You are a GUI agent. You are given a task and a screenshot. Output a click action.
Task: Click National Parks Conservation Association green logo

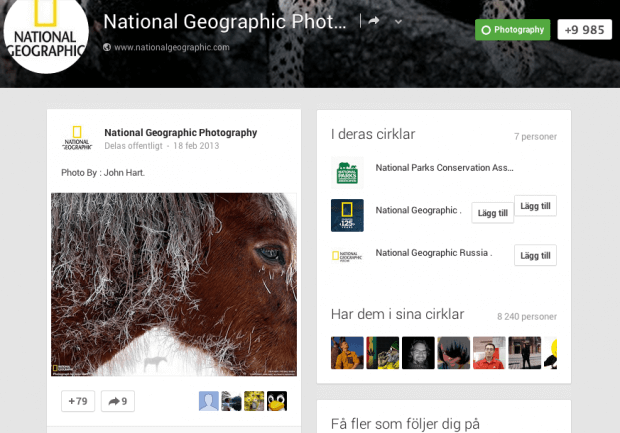(x=347, y=173)
